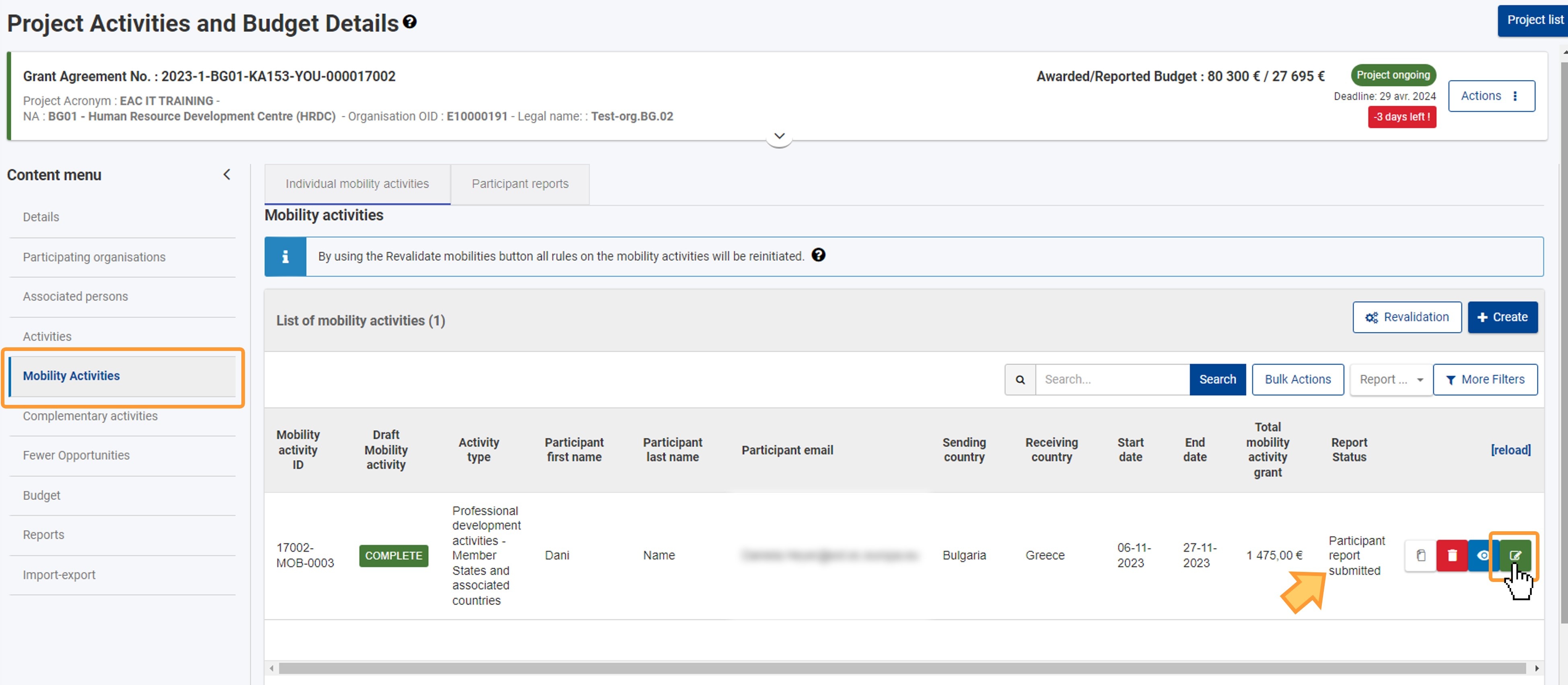Click the Greece receiving country cell

[1045, 555]
